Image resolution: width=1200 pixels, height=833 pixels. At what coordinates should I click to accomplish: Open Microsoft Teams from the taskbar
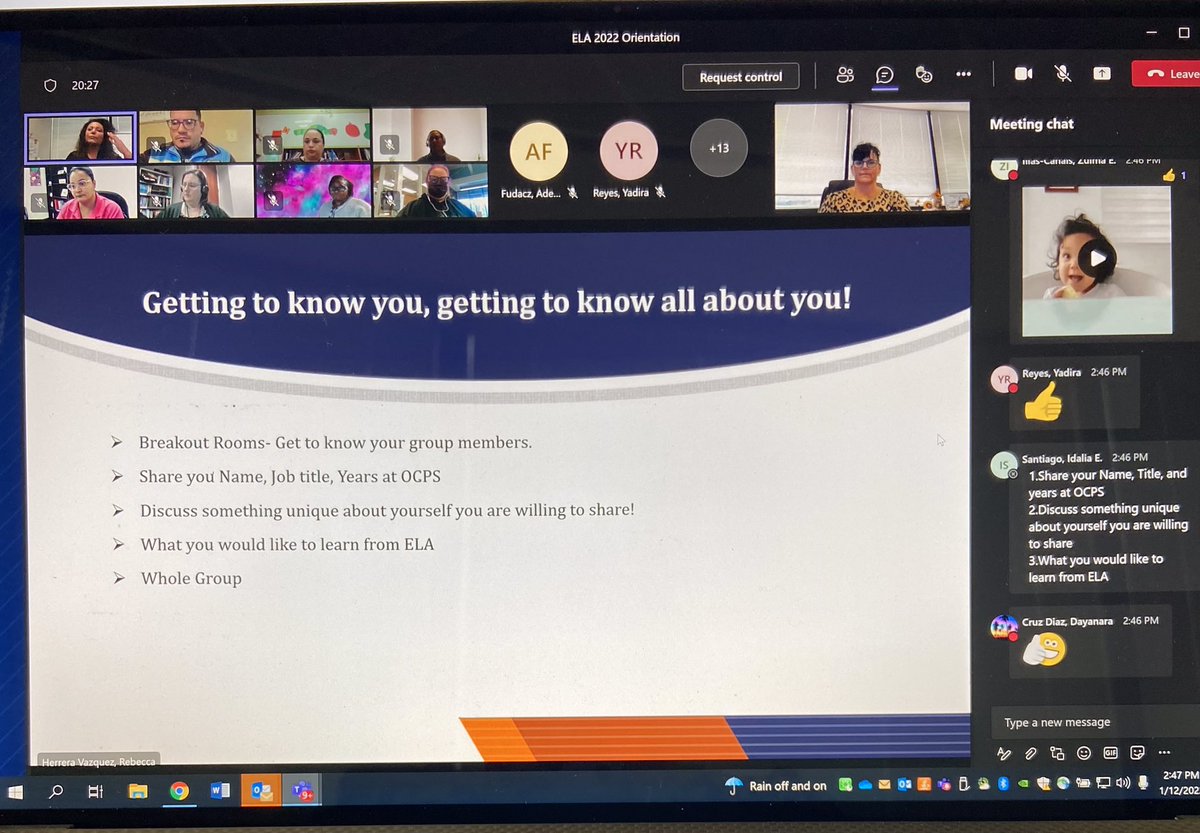[302, 790]
